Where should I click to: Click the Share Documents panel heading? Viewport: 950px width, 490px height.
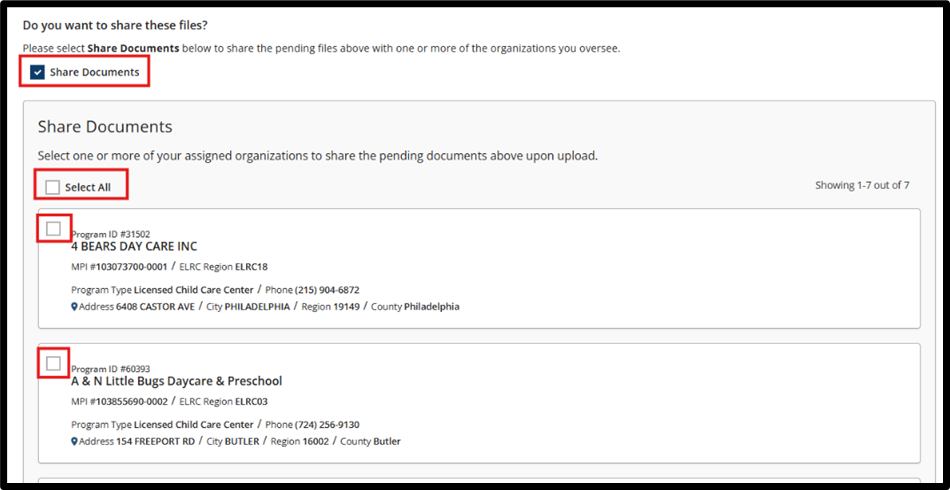[x=105, y=127]
